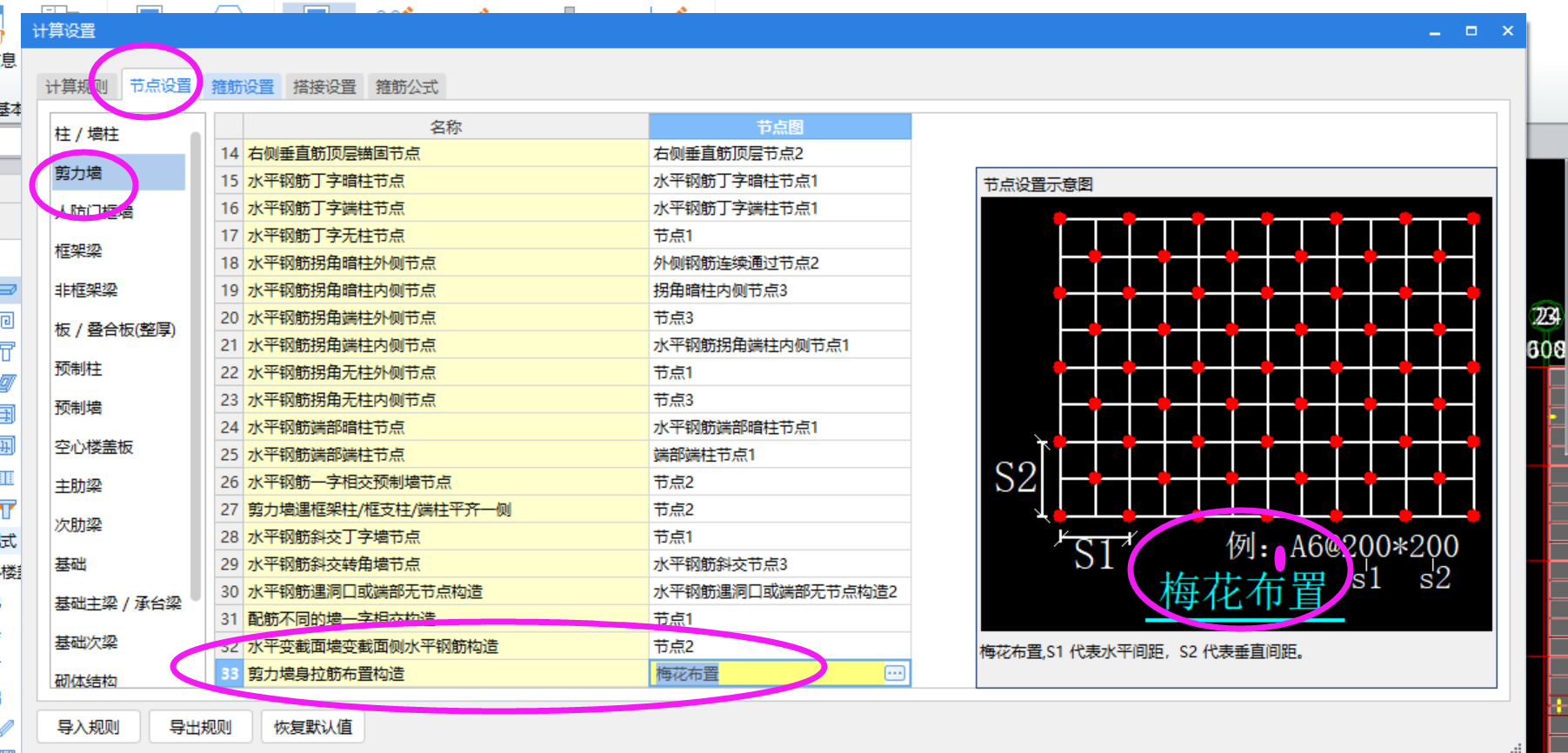Click the 梅花布置 label in the diagram
This screenshot has height=753, width=1568.
click(1244, 591)
